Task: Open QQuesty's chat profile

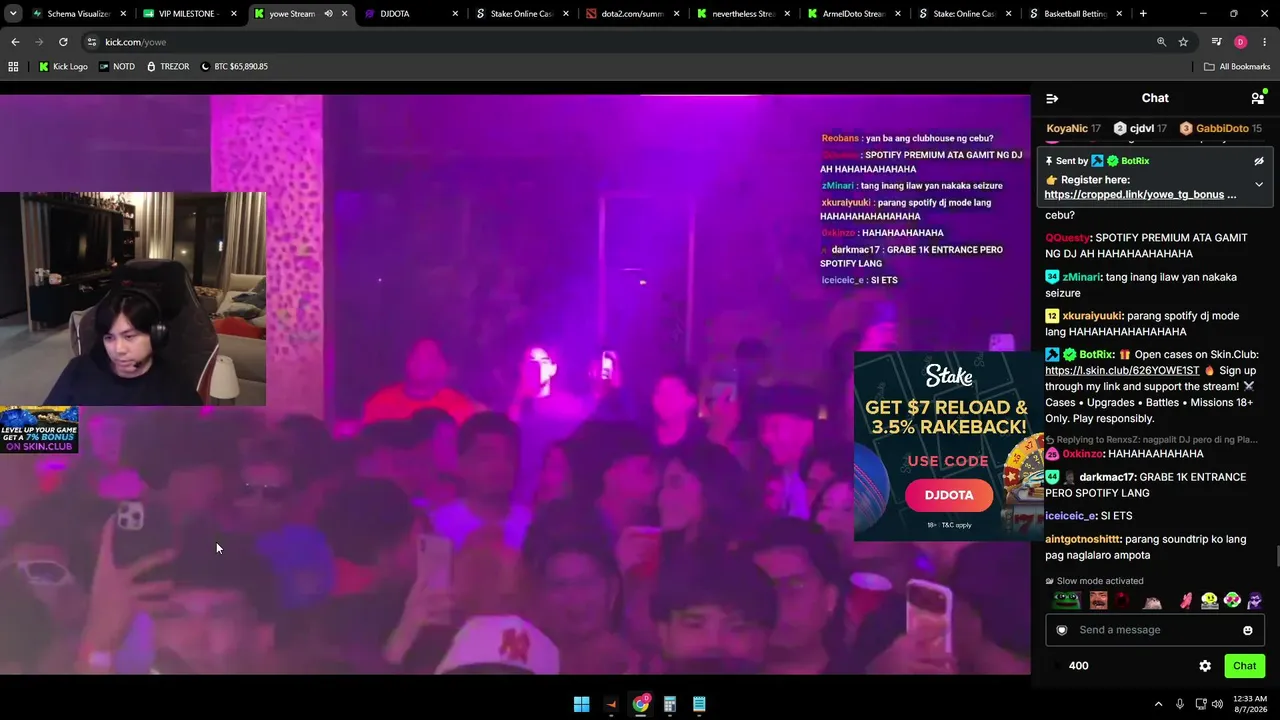Action: pyautogui.click(x=1067, y=238)
